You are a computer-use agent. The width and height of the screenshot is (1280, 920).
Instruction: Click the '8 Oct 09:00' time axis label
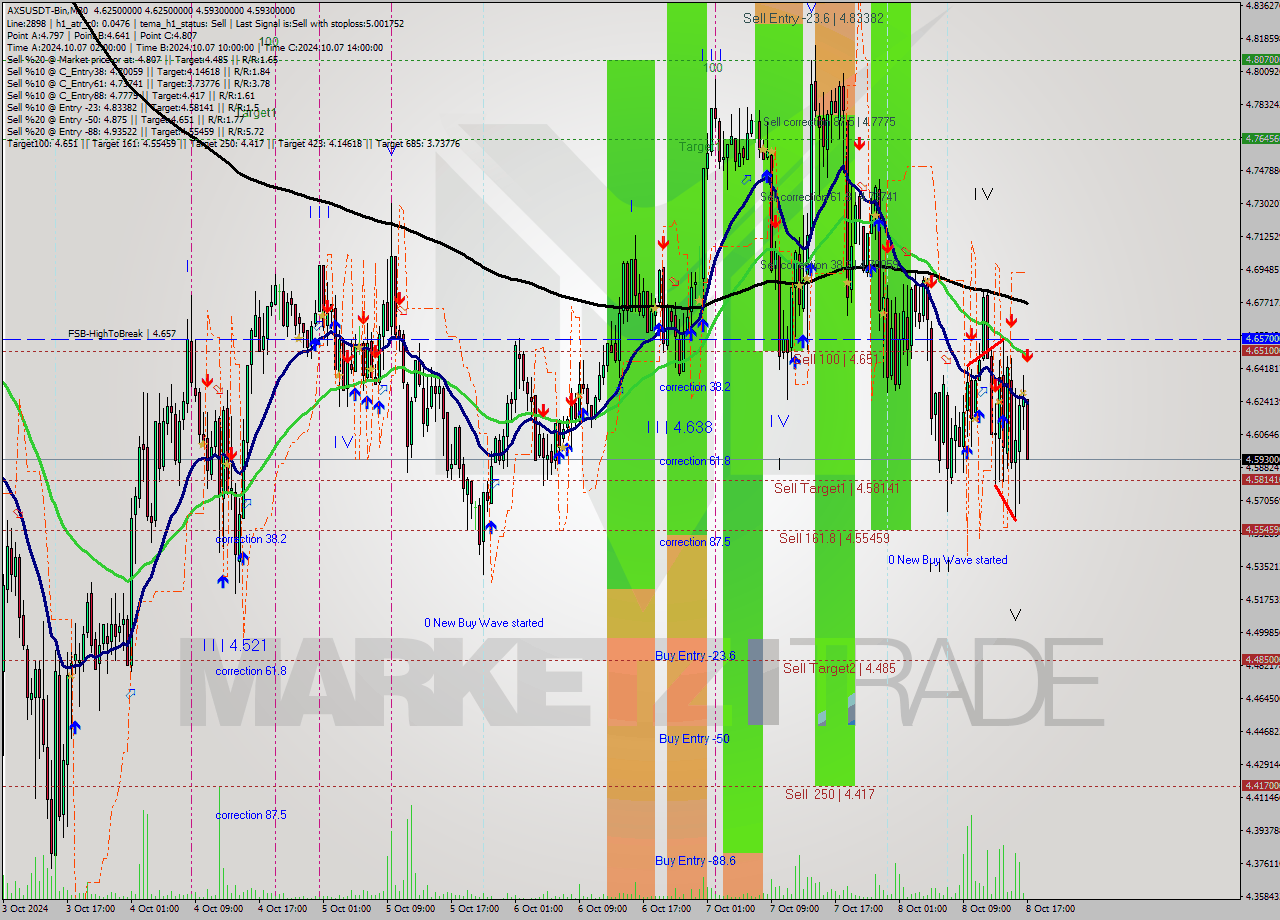[988, 909]
